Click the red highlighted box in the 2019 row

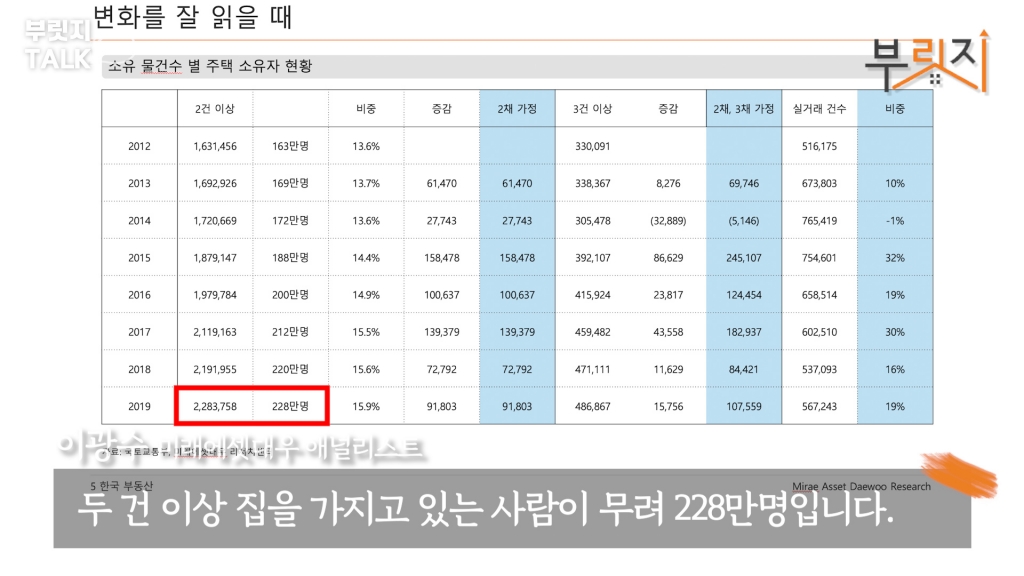pyautogui.click(x=251, y=406)
